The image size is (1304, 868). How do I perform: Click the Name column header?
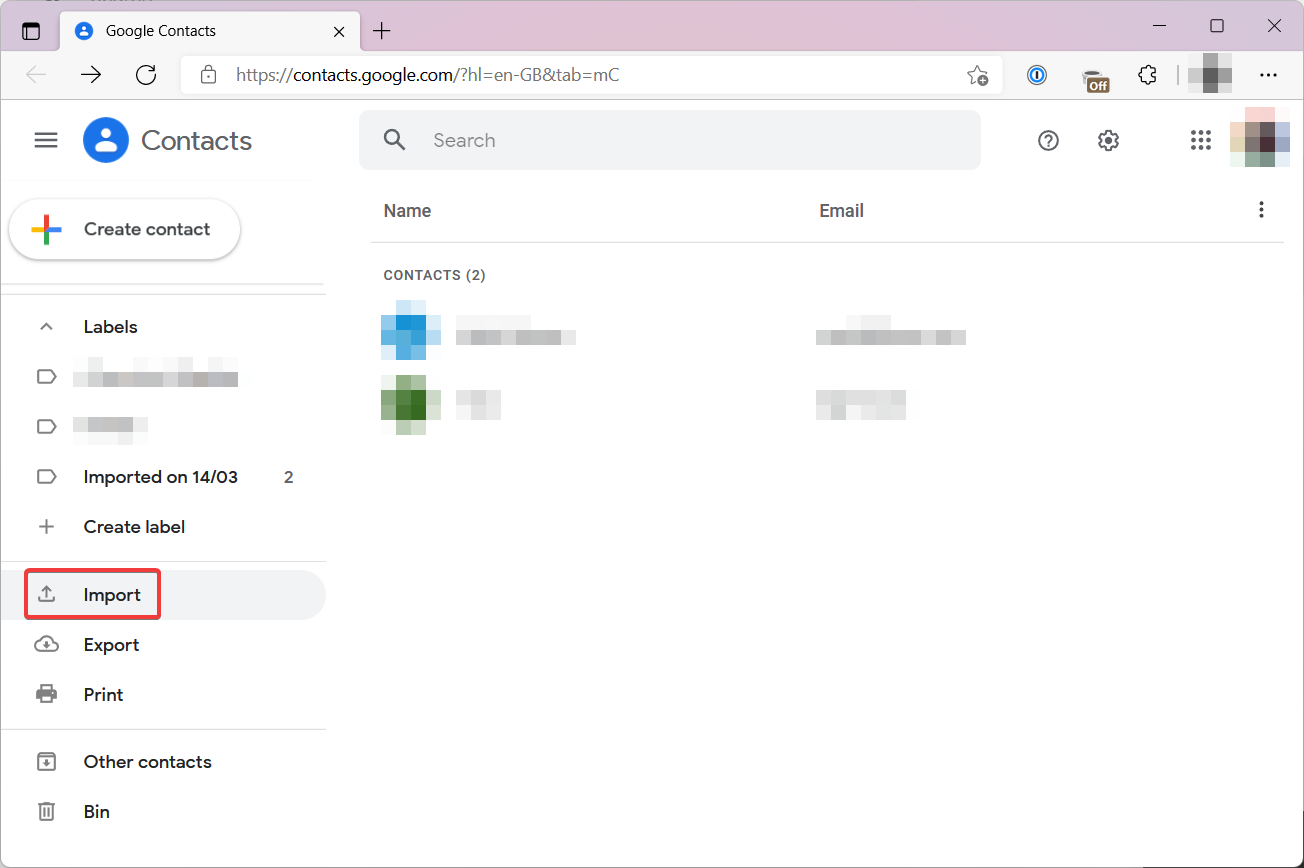(407, 211)
